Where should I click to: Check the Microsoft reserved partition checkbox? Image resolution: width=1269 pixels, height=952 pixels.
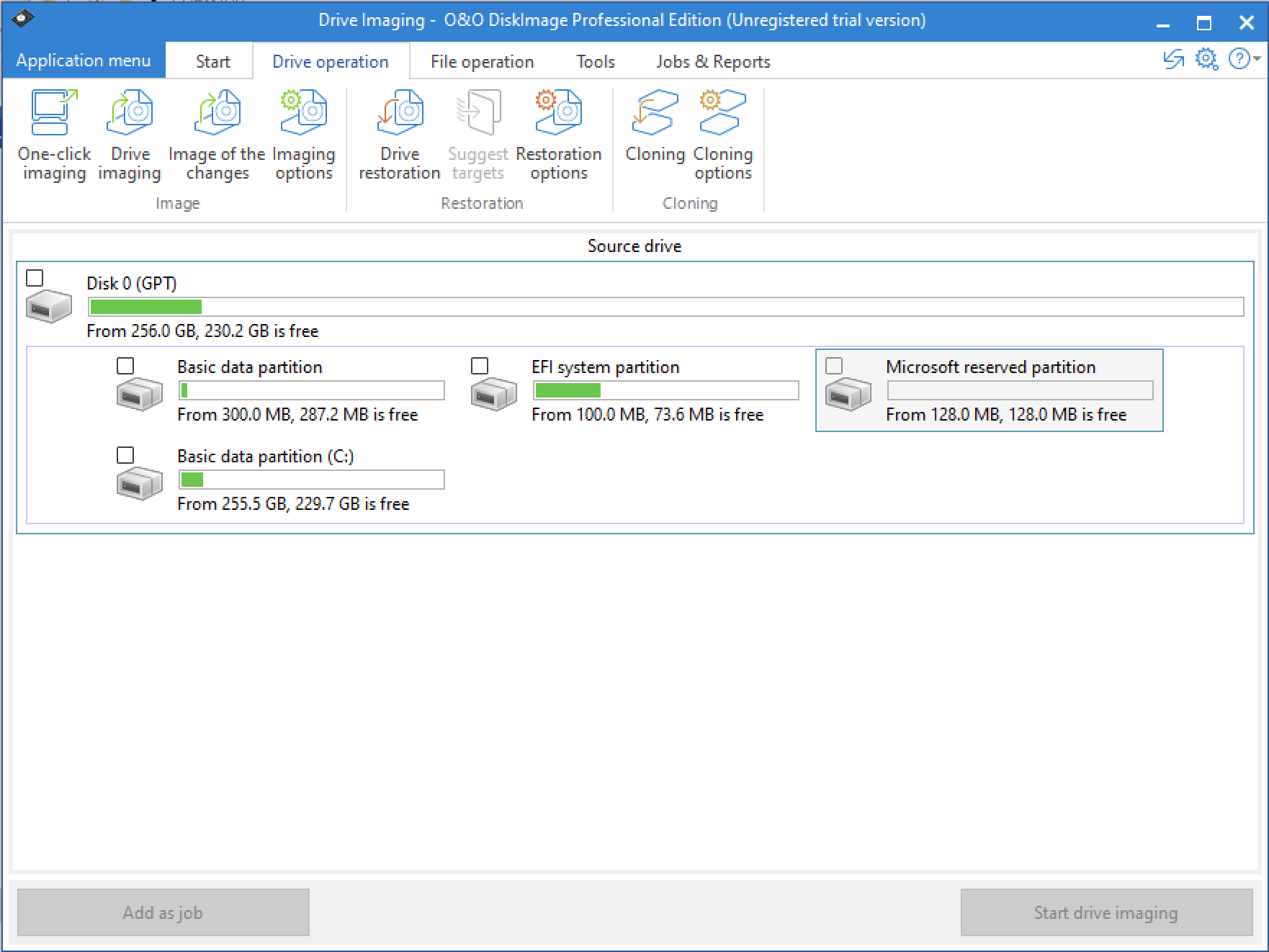[834, 366]
